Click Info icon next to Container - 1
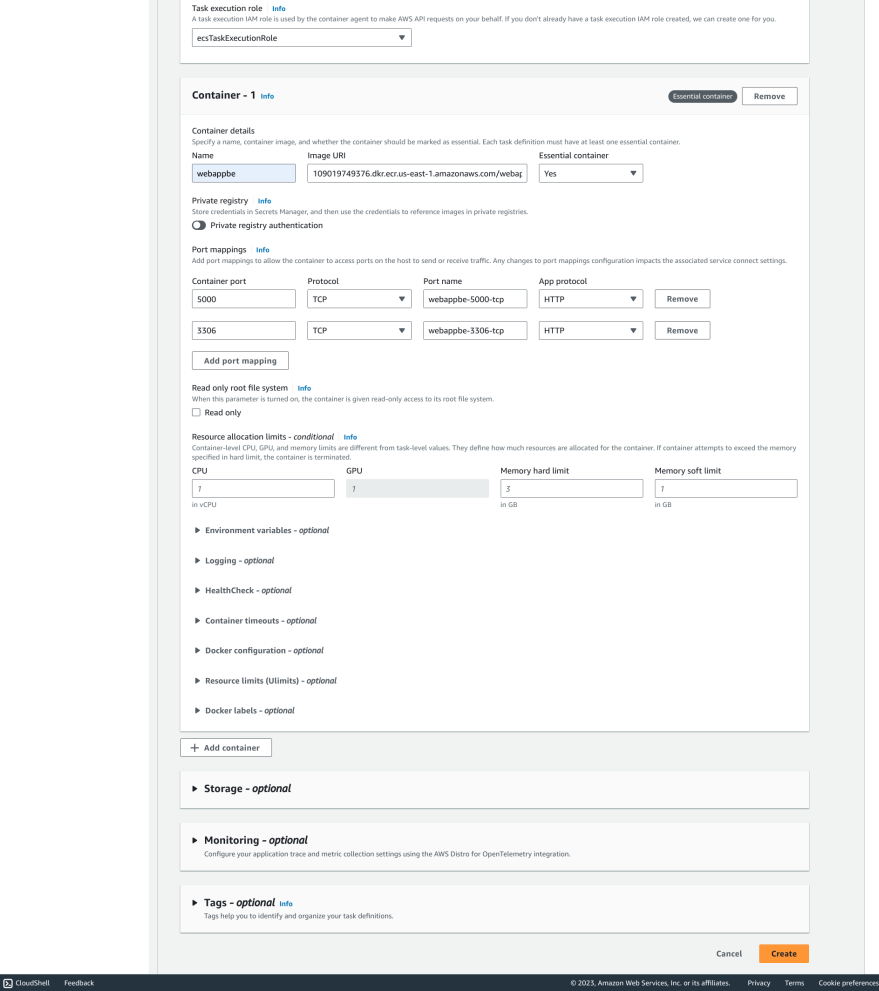Screen dimensions: 879x991 267,97
